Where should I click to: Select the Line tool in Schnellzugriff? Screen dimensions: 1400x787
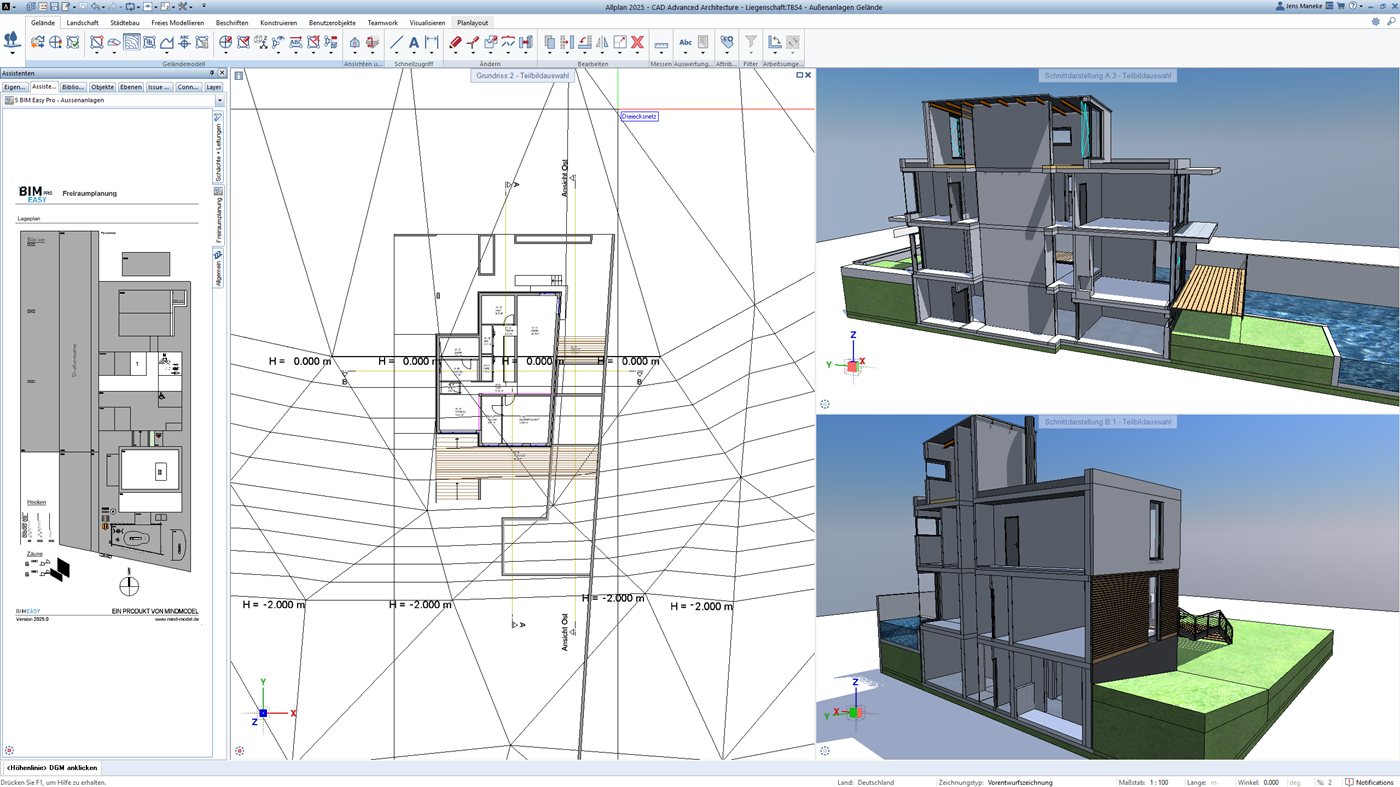tap(396, 42)
